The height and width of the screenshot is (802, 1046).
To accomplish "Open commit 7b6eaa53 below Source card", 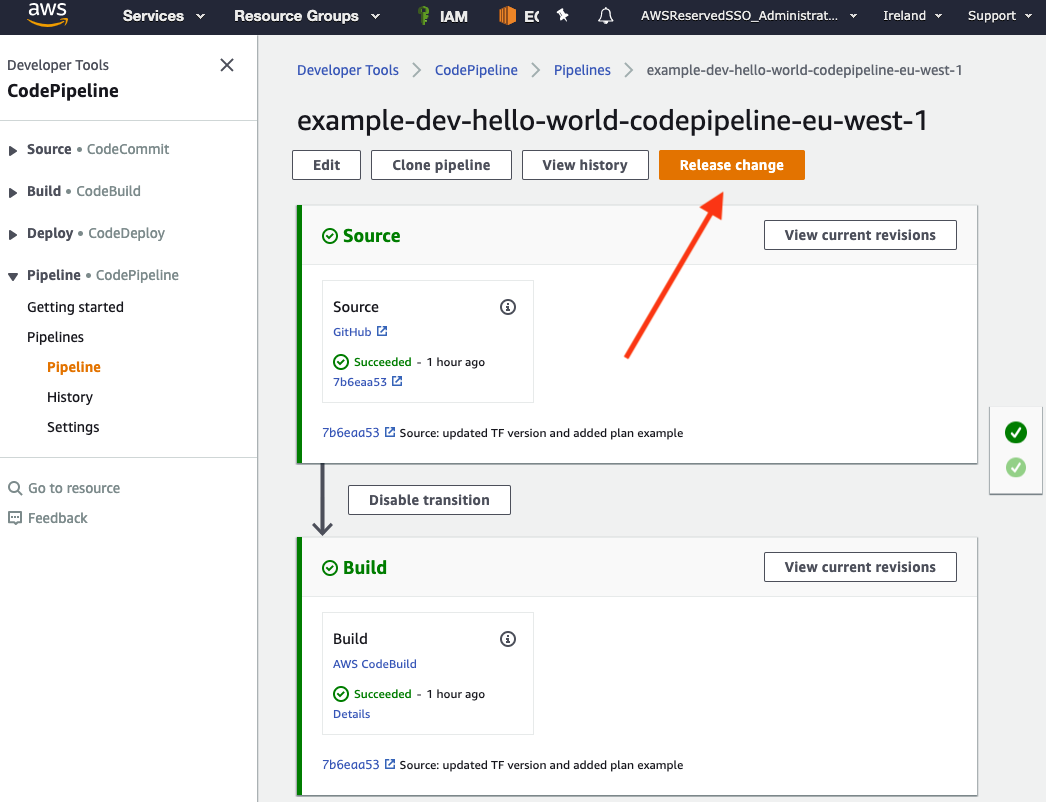I will [350, 432].
